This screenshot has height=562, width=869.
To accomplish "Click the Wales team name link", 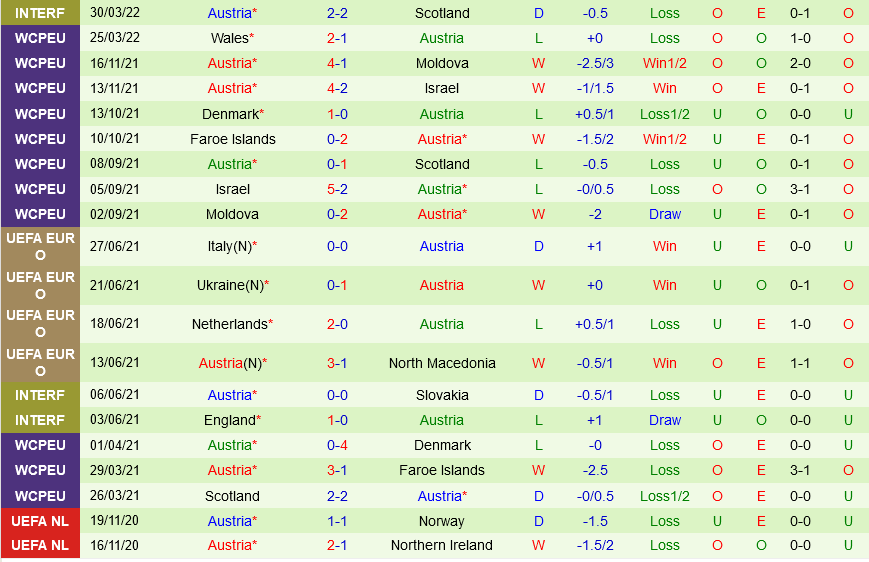I will point(228,38).
